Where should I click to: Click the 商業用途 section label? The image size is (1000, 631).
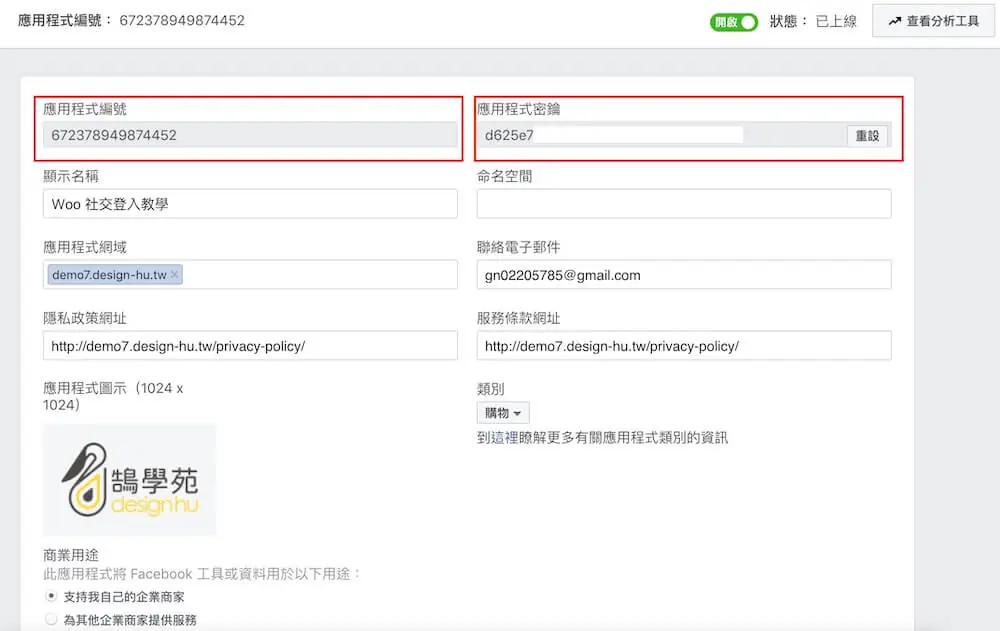(71, 555)
